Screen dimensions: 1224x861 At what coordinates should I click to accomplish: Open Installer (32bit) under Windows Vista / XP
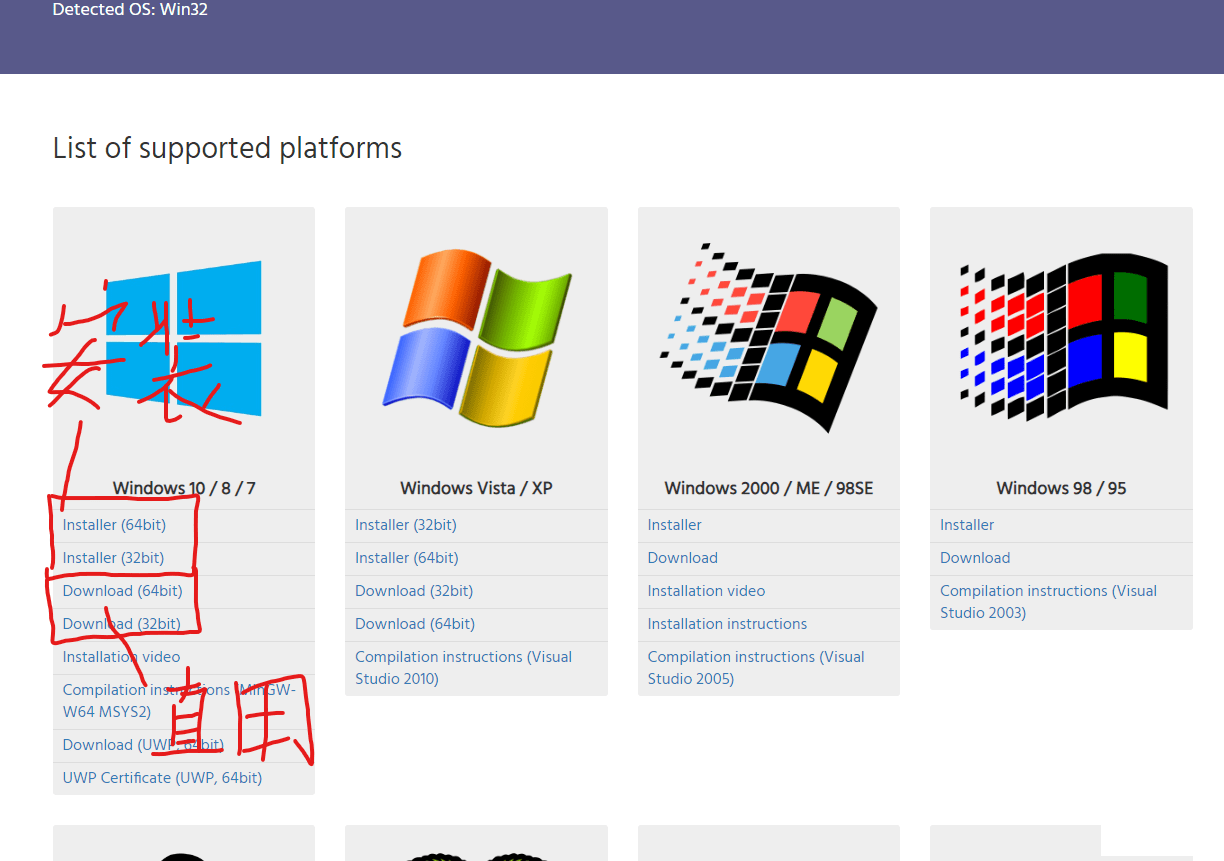(x=406, y=525)
